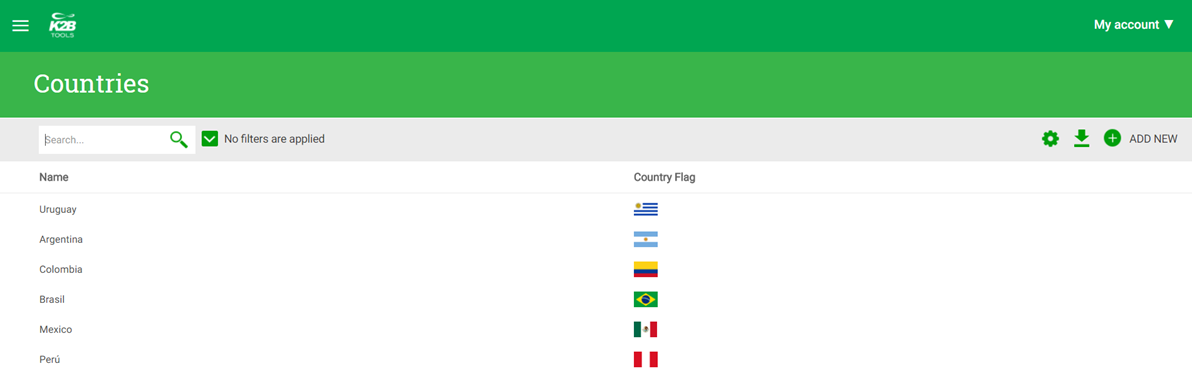Click the K2B Tools logo
1192x371 pixels.
62,26
